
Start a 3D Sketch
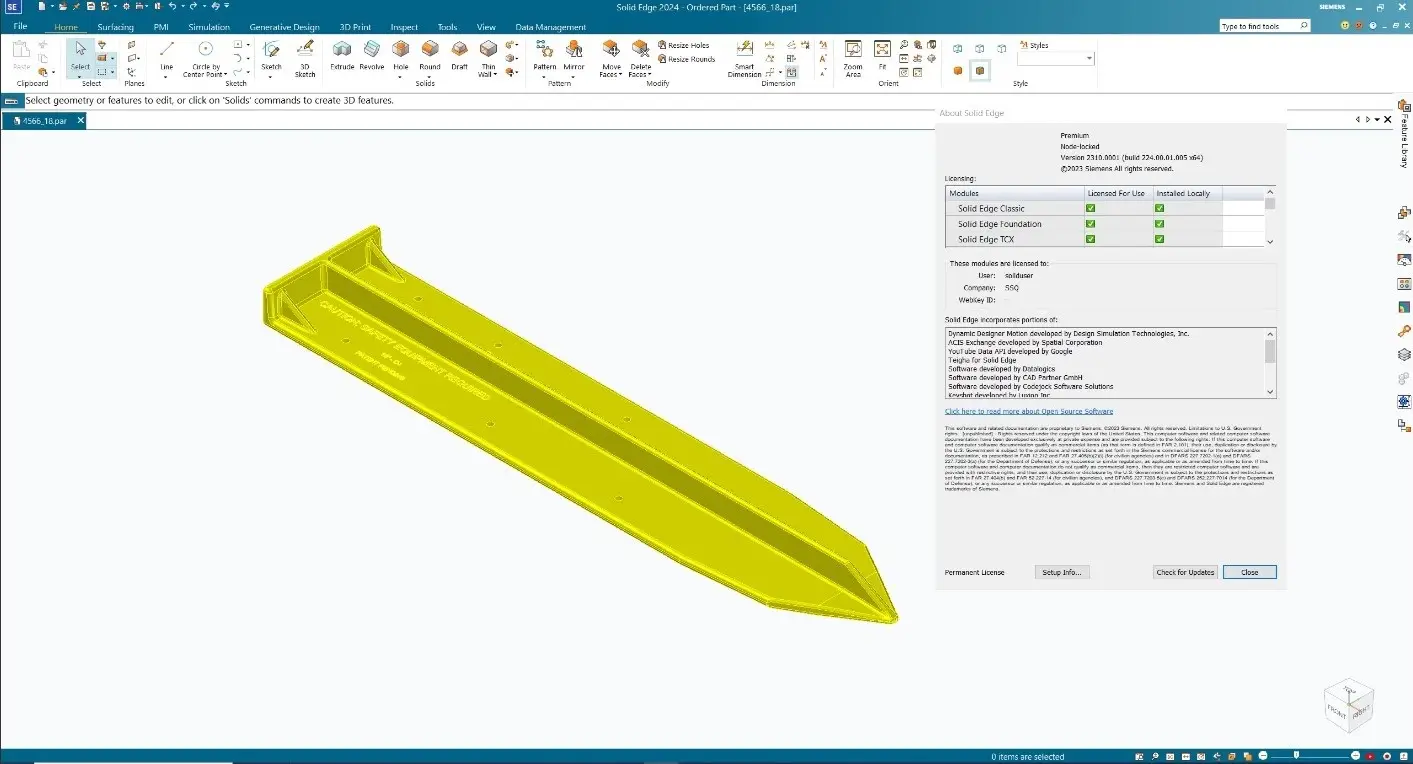point(305,57)
